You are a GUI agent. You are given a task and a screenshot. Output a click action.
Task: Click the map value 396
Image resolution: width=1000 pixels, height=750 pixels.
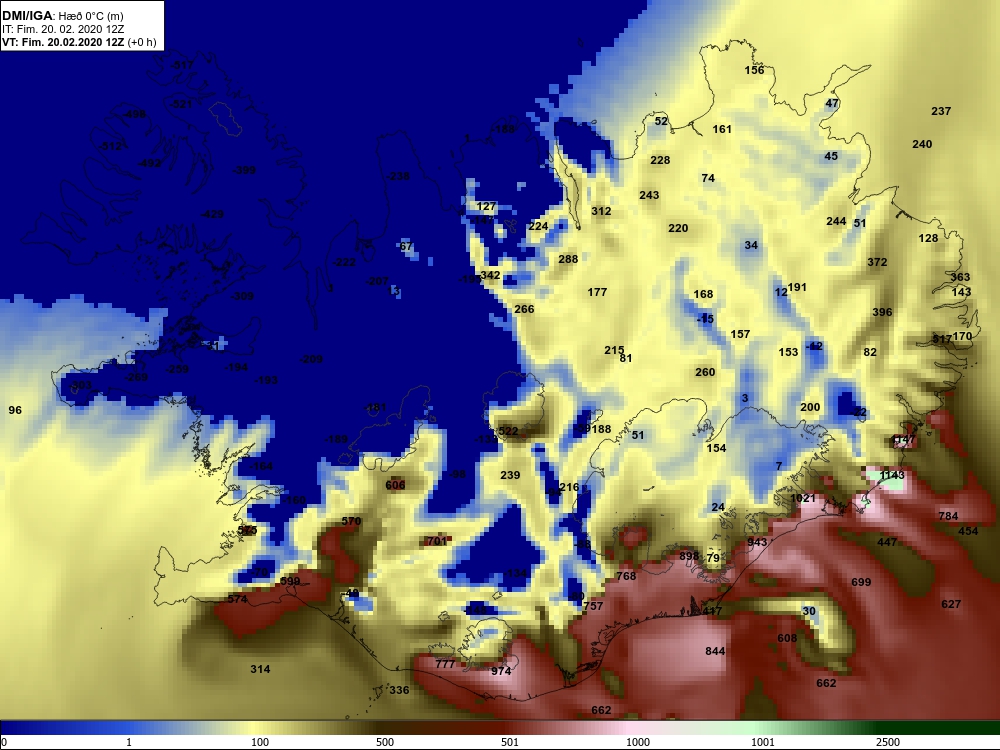tap(883, 312)
